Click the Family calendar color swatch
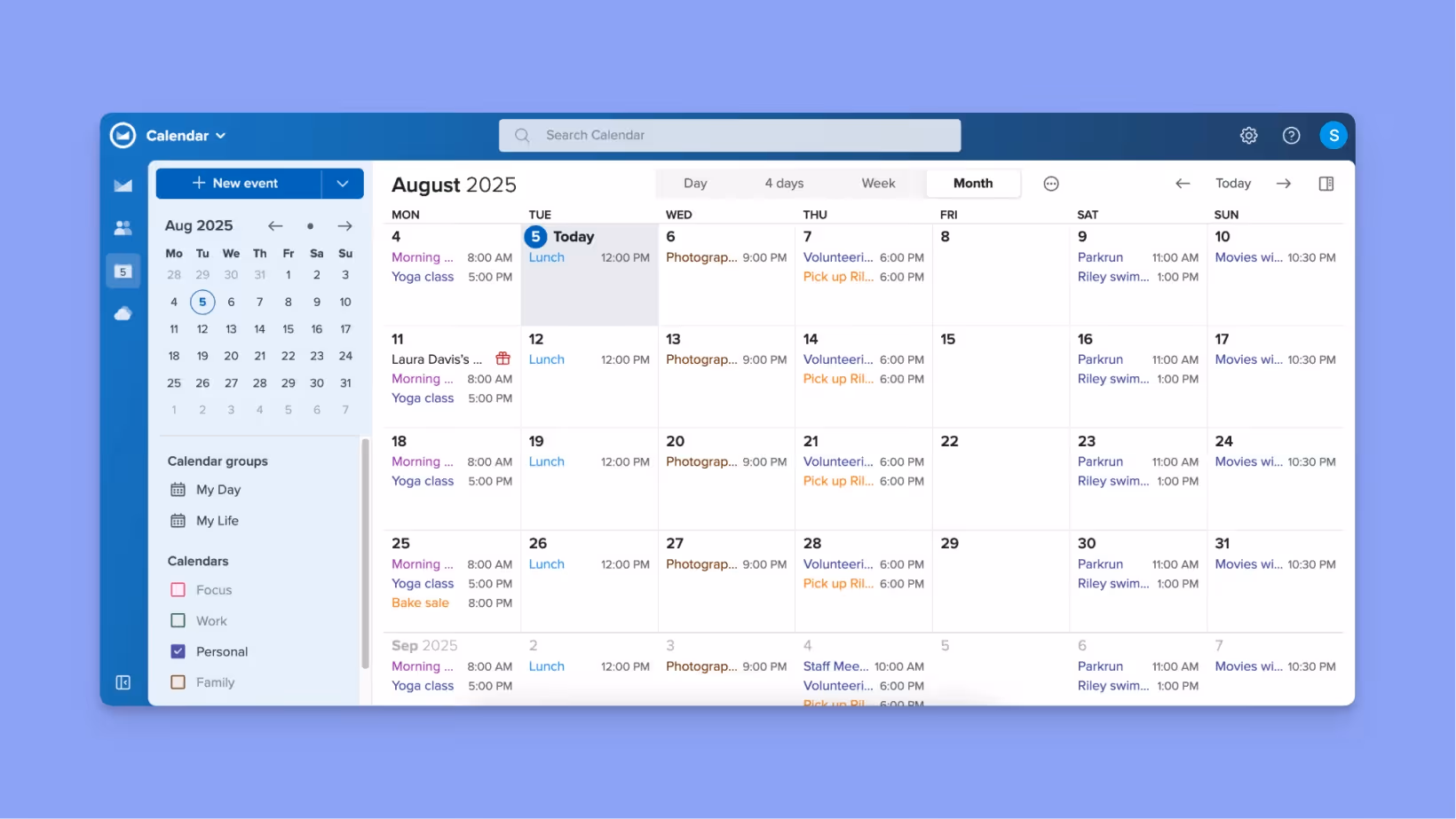 [177, 681]
